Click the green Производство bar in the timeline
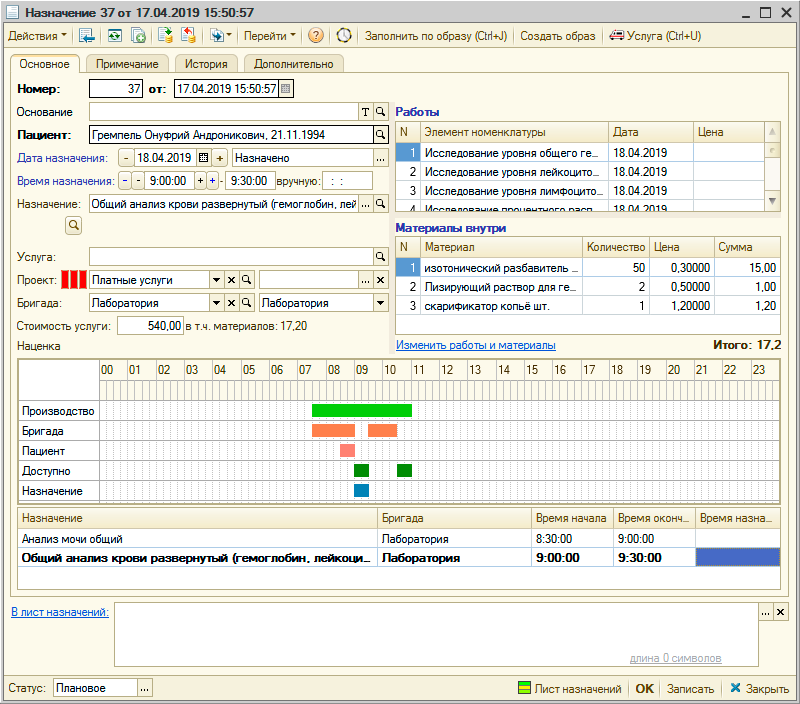Image resolution: width=800 pixels, height=704 pixels. tap(361, 410)
